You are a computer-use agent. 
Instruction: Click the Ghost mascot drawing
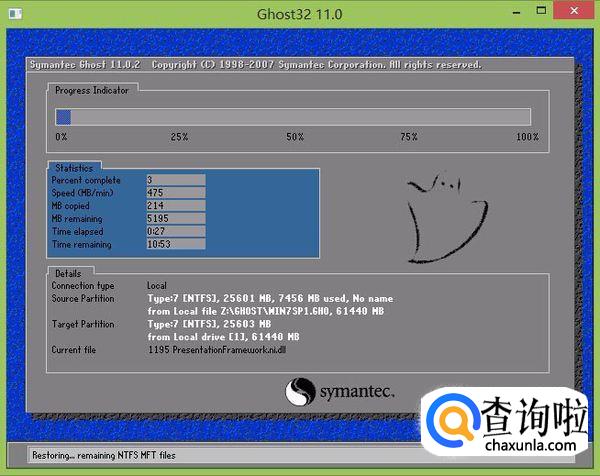447,218
